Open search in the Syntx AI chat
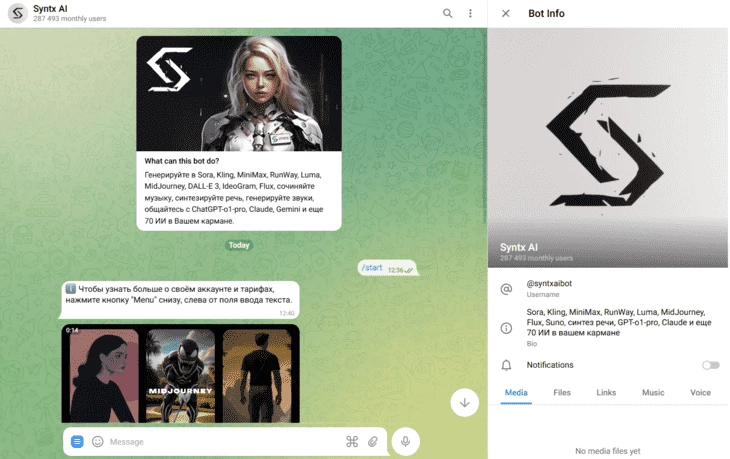The width and height of the screenshot is (730, 459). [447, 13]
